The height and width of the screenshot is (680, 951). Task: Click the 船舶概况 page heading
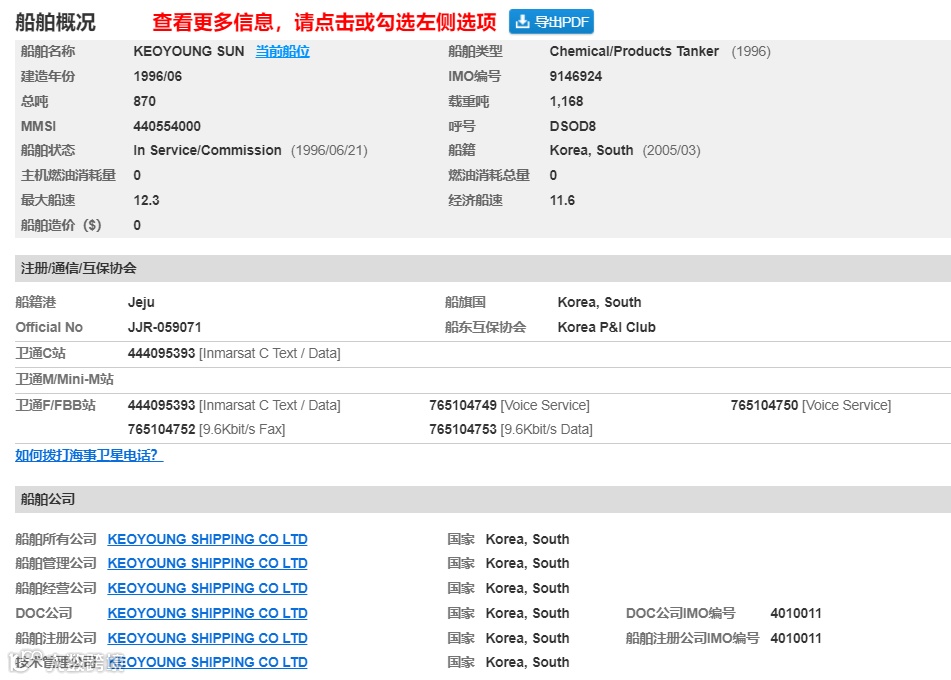coord(55,22)
